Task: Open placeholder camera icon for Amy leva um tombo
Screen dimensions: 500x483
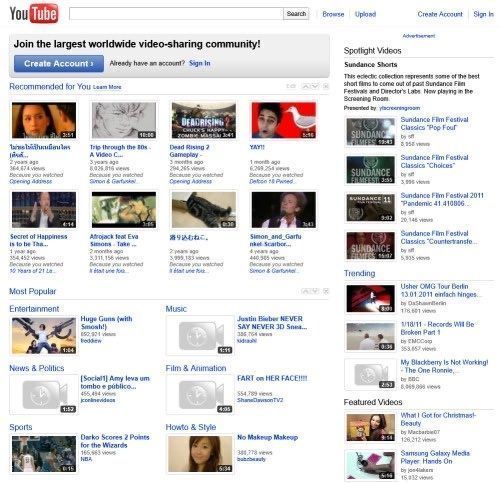Action: pyautogui.click(x=44, y=395)
